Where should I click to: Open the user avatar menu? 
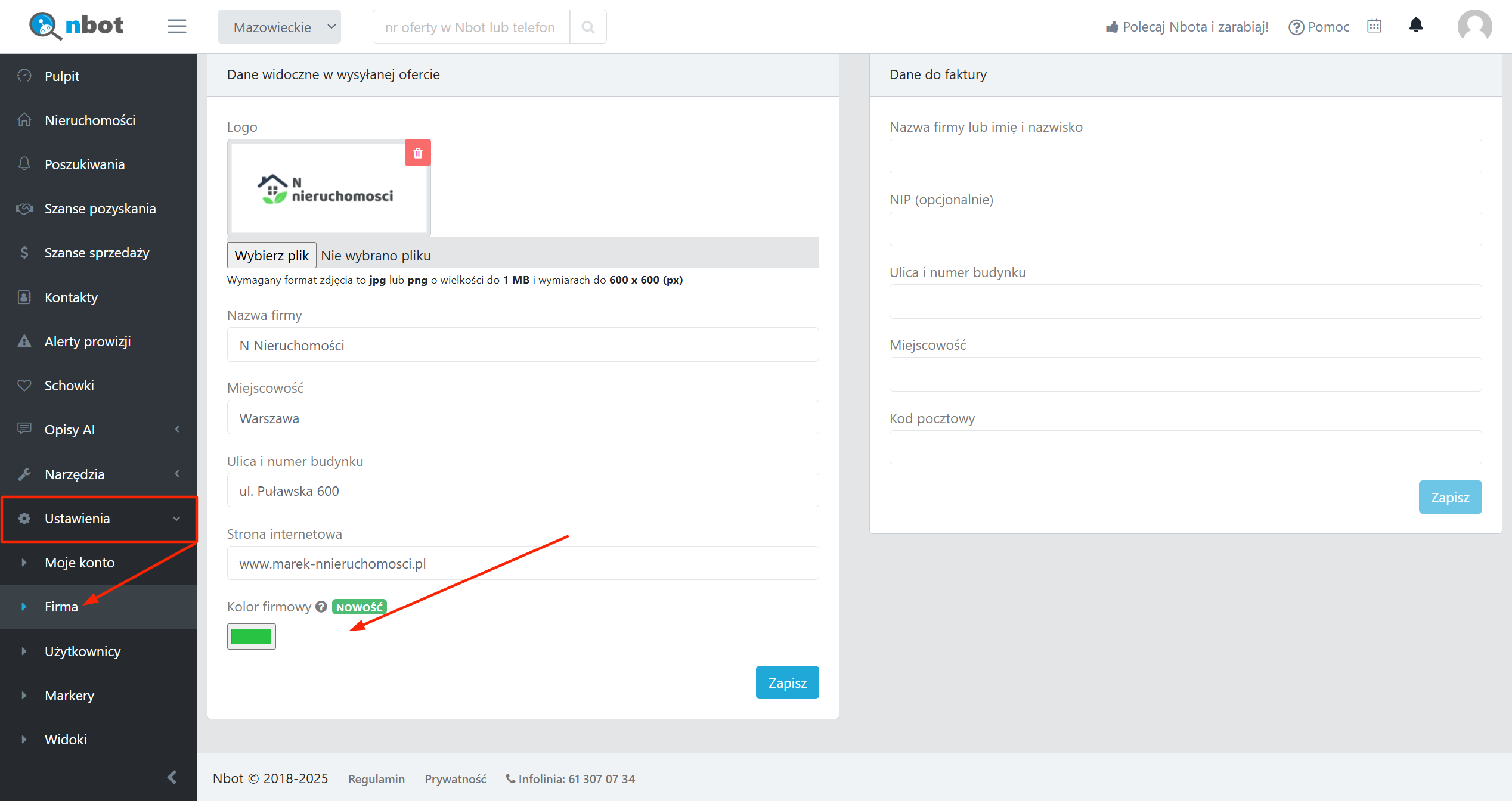coord(1474,26)
